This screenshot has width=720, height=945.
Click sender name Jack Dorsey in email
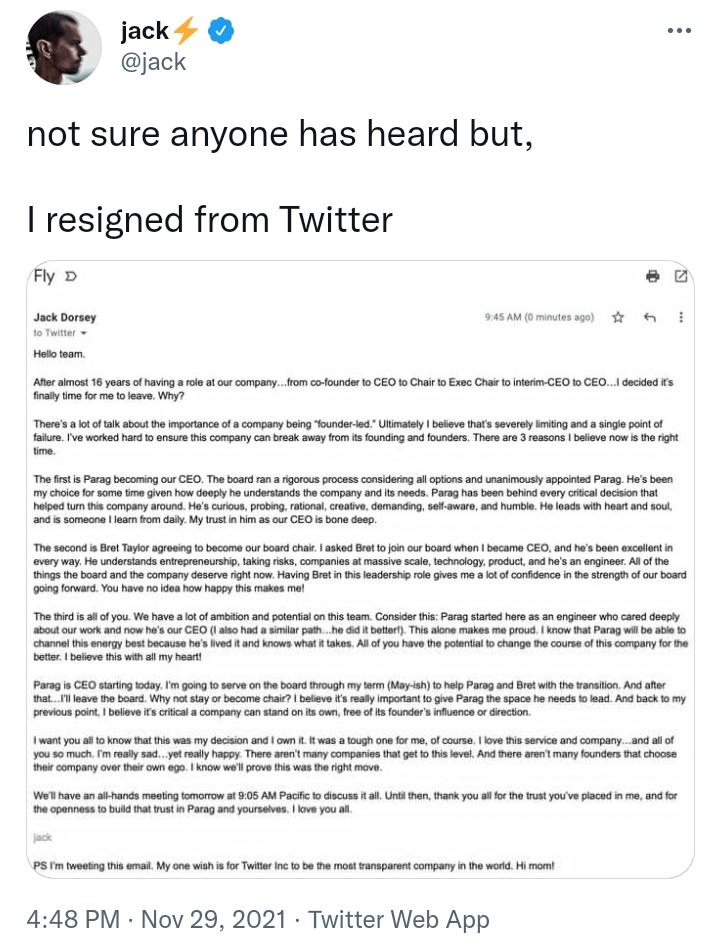pos(65,317)
